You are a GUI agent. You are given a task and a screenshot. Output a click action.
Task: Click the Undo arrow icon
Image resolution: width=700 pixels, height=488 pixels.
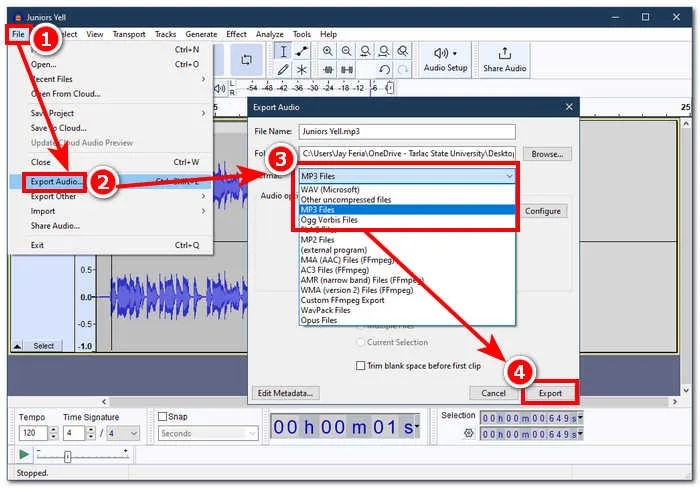pyautogui.click(x=384, y=70)
